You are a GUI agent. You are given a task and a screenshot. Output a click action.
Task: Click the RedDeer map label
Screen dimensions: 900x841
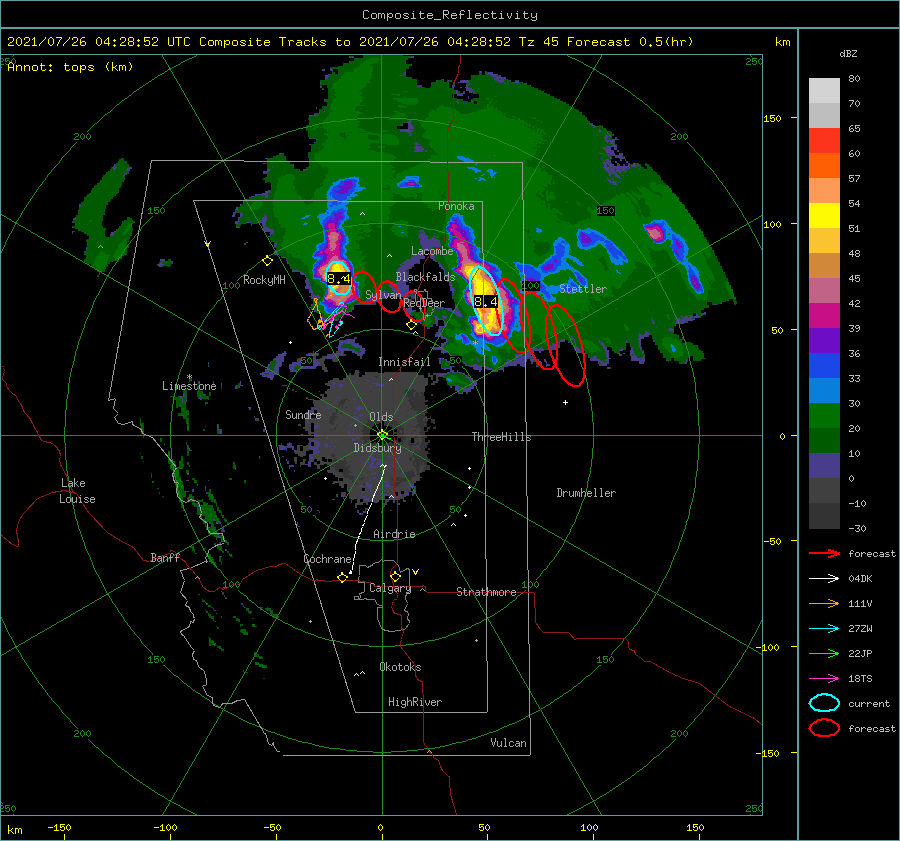pos(424,303)
